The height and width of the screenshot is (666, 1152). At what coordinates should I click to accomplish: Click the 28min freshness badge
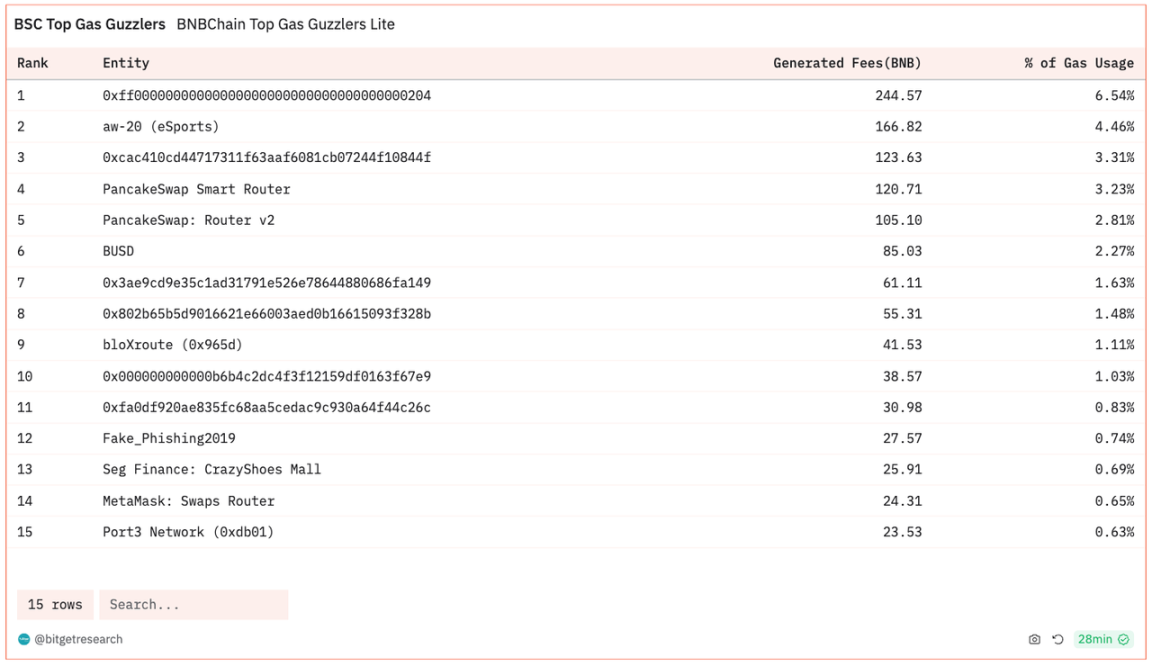click(x=1095, y=639)
